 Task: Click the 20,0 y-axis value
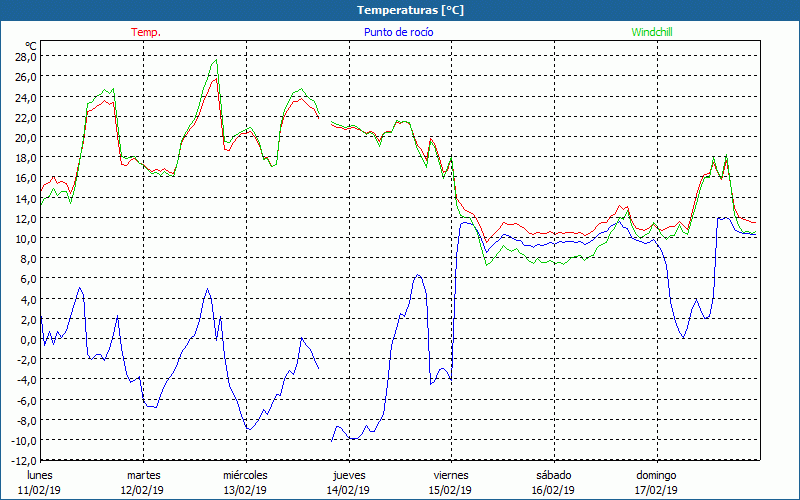(27, 137)
